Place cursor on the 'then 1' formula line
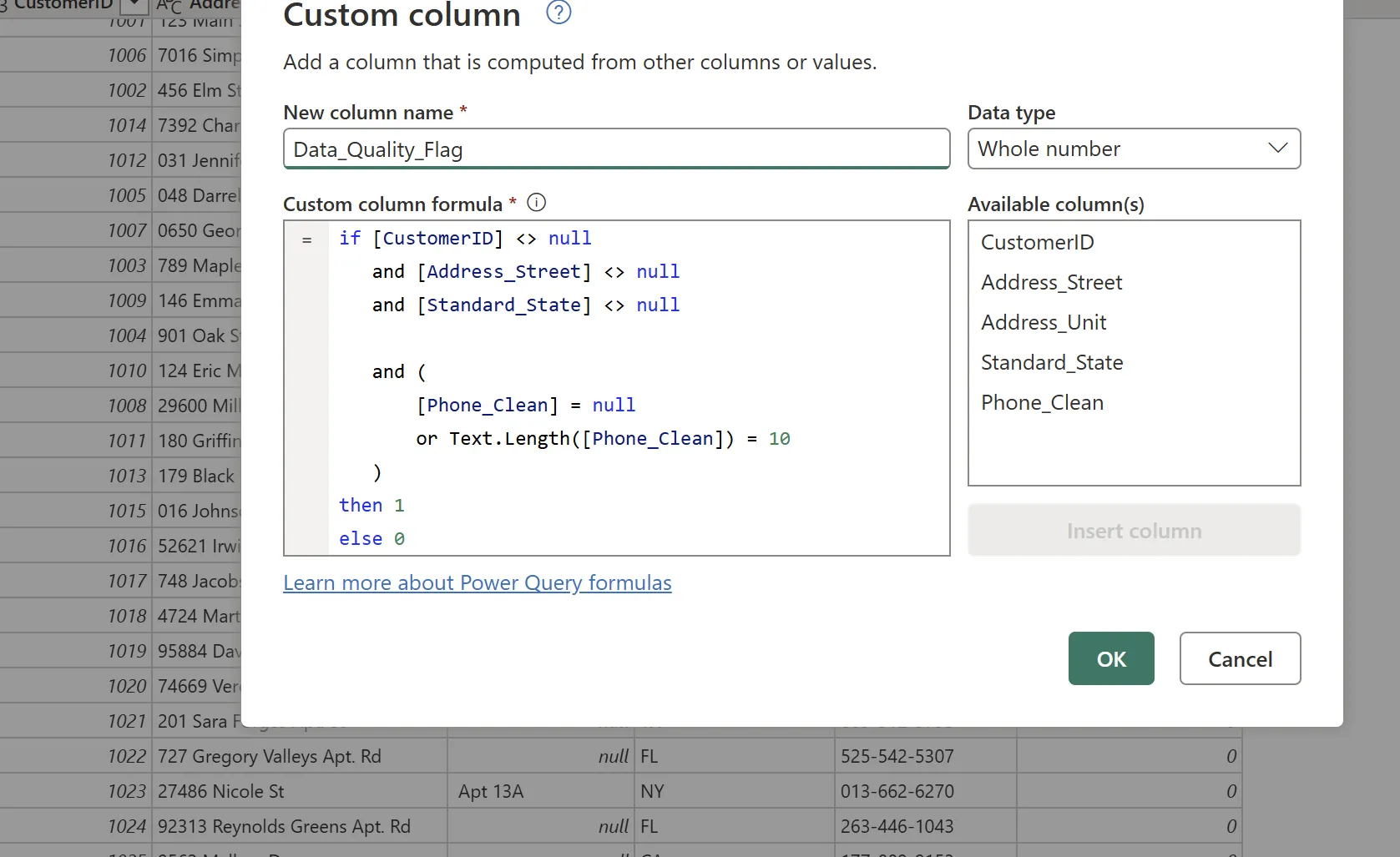Image resolution: width=1400 pixels, height=857 pixels. pyautogui.click(x=371, y=505)
